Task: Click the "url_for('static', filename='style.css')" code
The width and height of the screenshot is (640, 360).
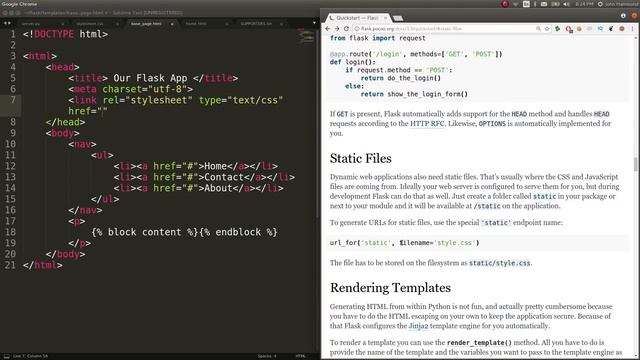Action: pos(404,243)
